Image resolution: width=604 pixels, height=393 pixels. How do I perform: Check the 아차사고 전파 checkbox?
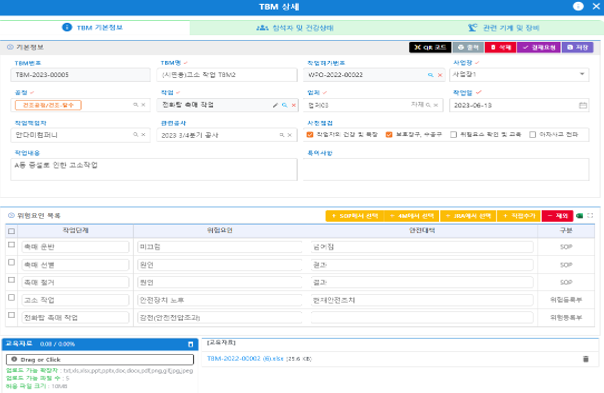[533, 134]
